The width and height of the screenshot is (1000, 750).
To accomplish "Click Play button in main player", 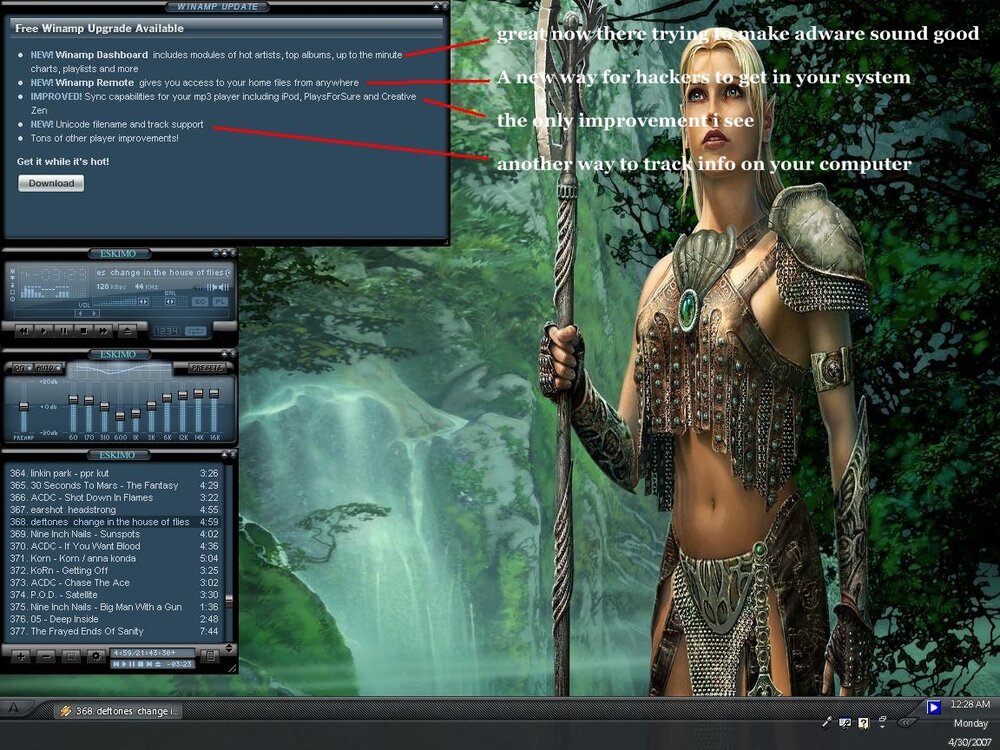I will 44,331.
